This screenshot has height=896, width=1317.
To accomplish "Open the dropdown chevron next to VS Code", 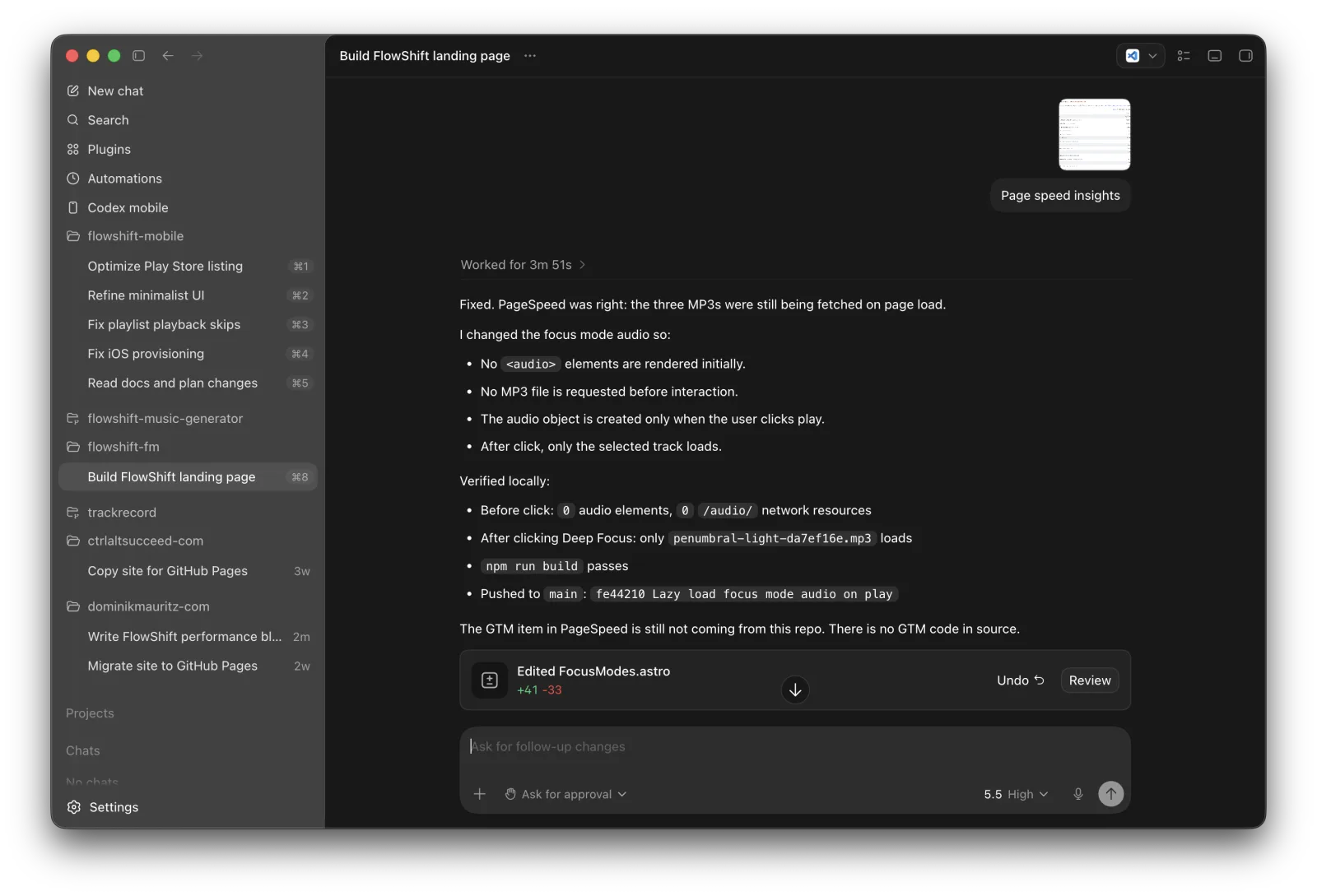I will tap(1152, 56).
